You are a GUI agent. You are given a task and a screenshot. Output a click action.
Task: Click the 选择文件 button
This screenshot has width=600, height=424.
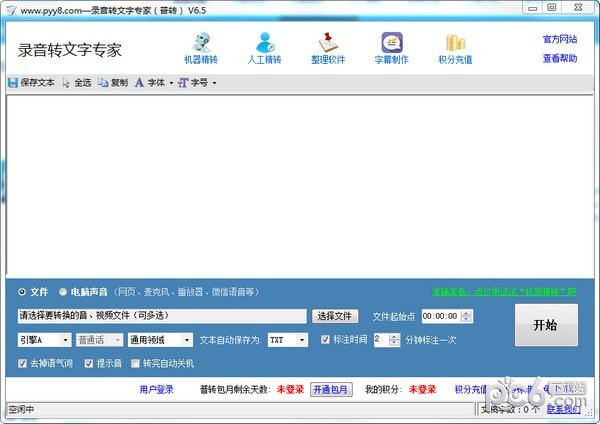click(x=335, y=316)
